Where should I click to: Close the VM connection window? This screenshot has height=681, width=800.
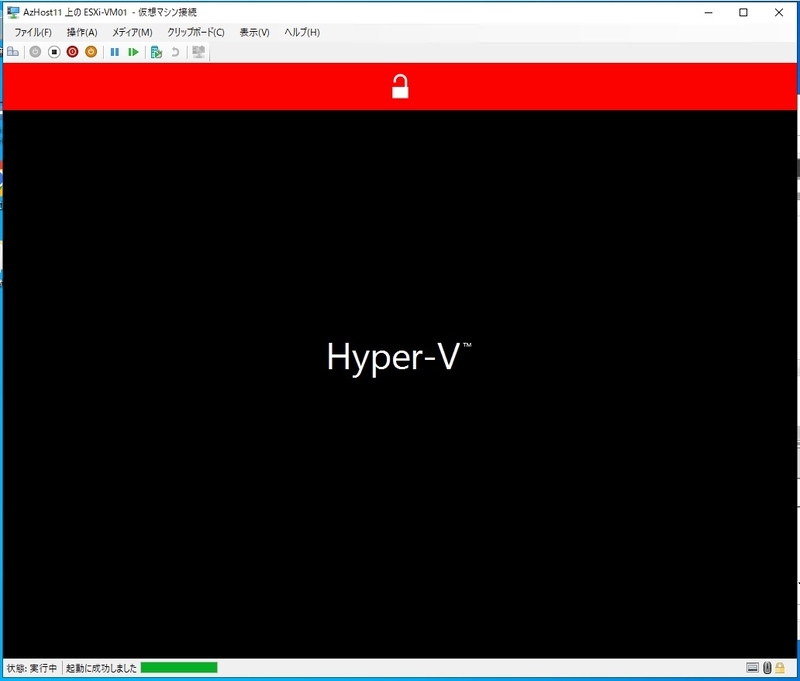(779, 12)
